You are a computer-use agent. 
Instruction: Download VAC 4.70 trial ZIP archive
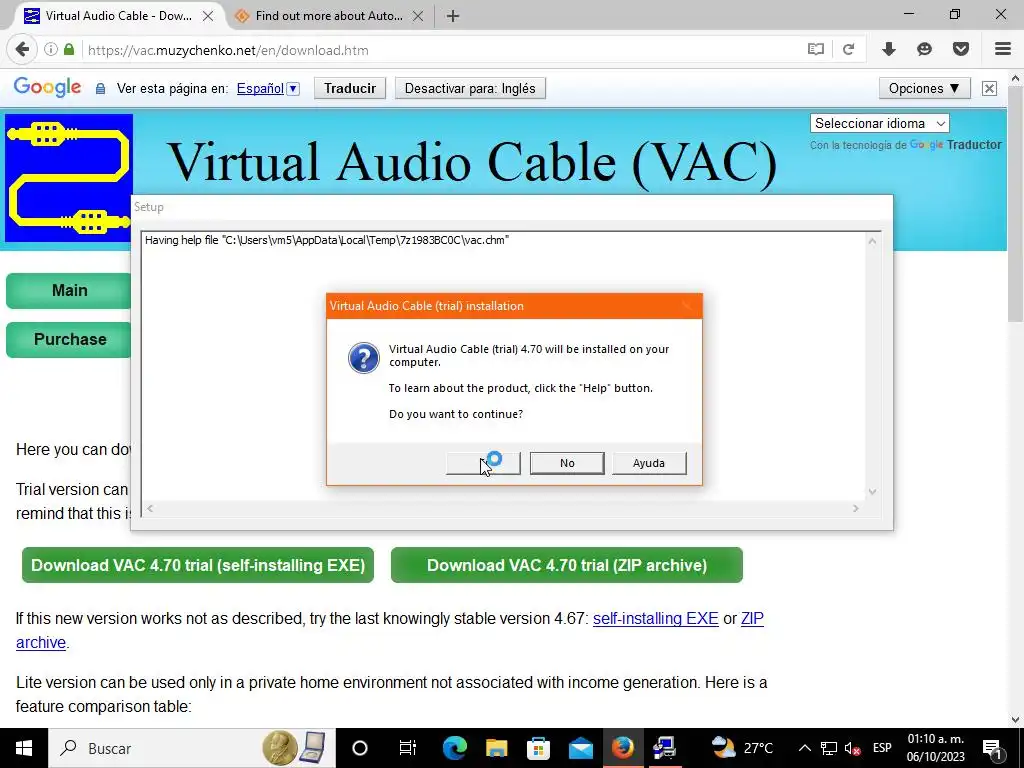(567, 565)
